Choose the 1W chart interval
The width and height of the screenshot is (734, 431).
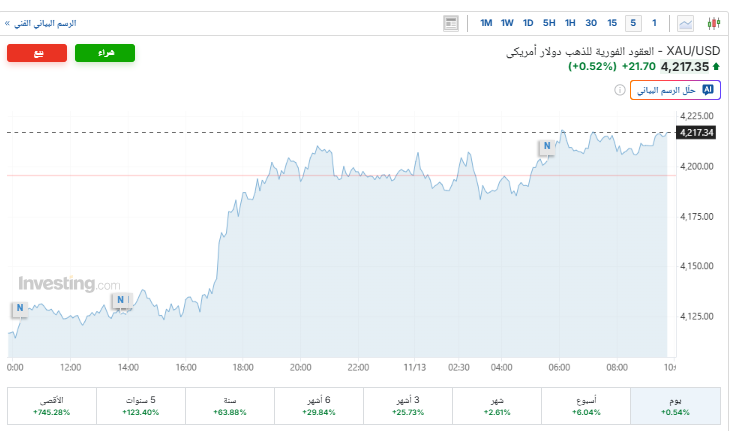[507, 23]
